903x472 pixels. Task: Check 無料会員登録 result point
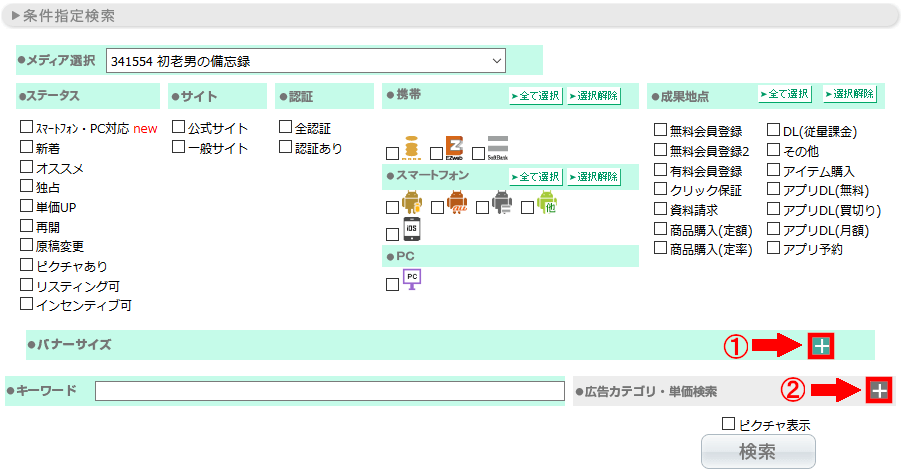(661, 130)
